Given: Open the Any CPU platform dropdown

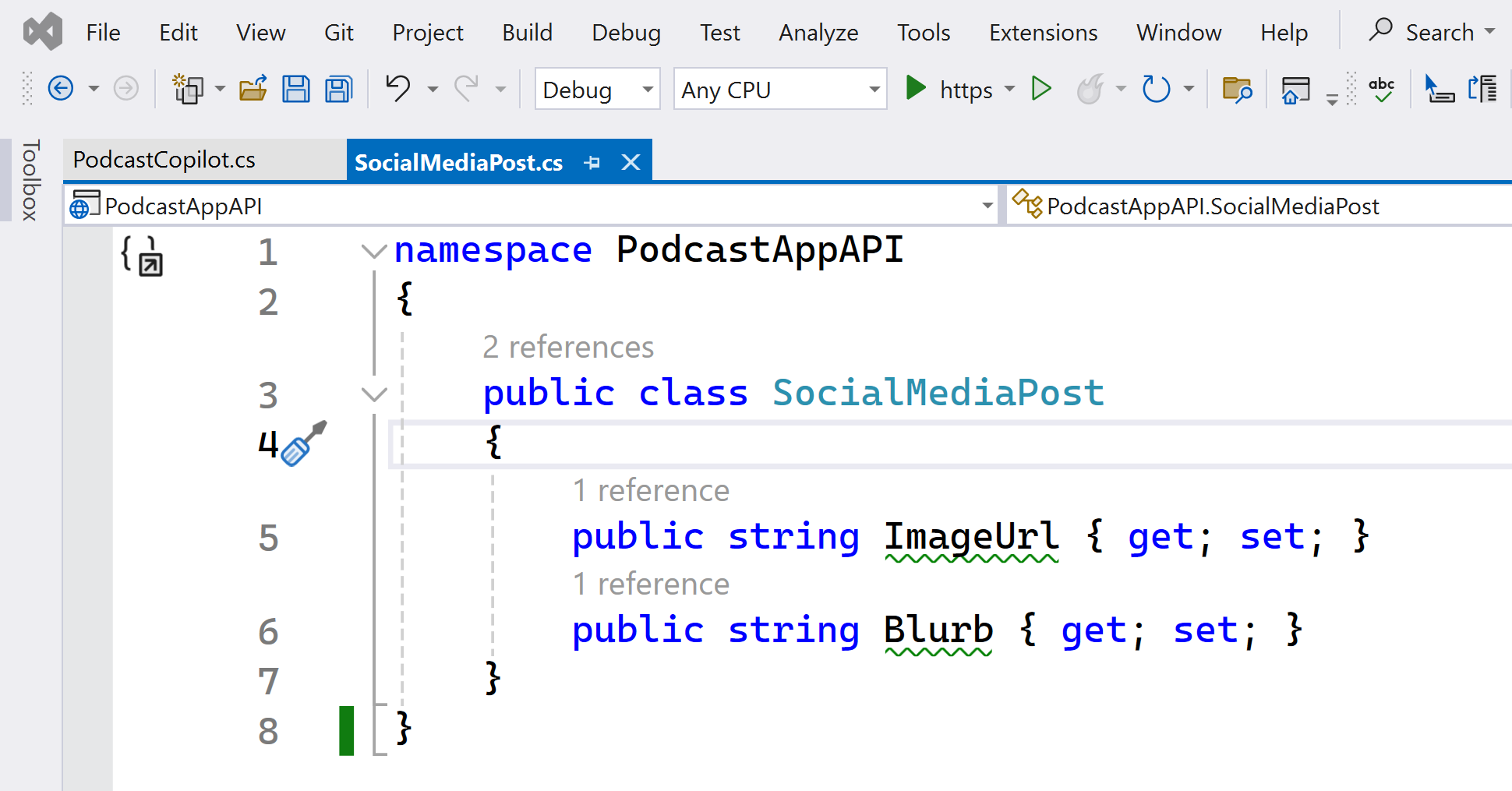Looking at the screenshot, I should coord(874,89).
